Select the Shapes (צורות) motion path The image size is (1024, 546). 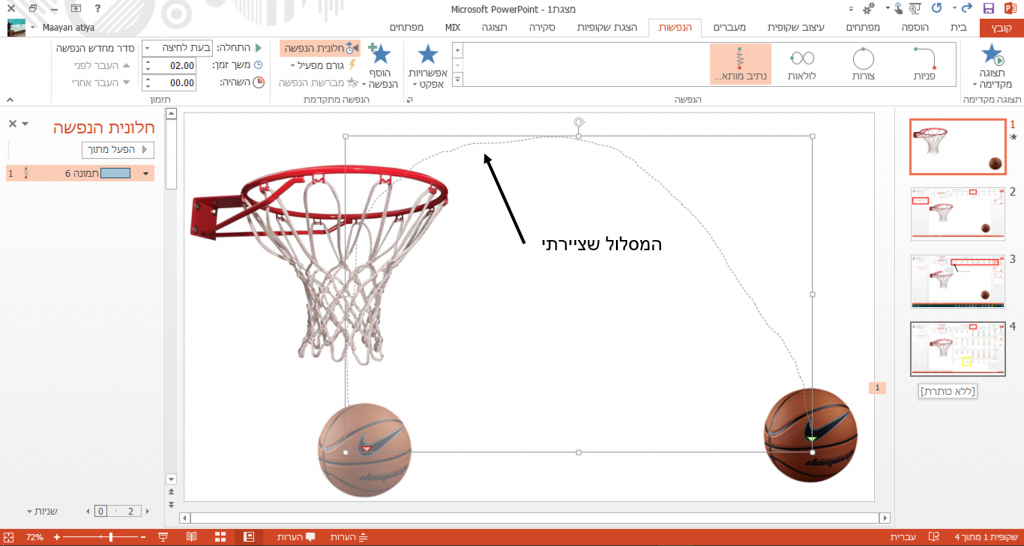click(863, 64)
